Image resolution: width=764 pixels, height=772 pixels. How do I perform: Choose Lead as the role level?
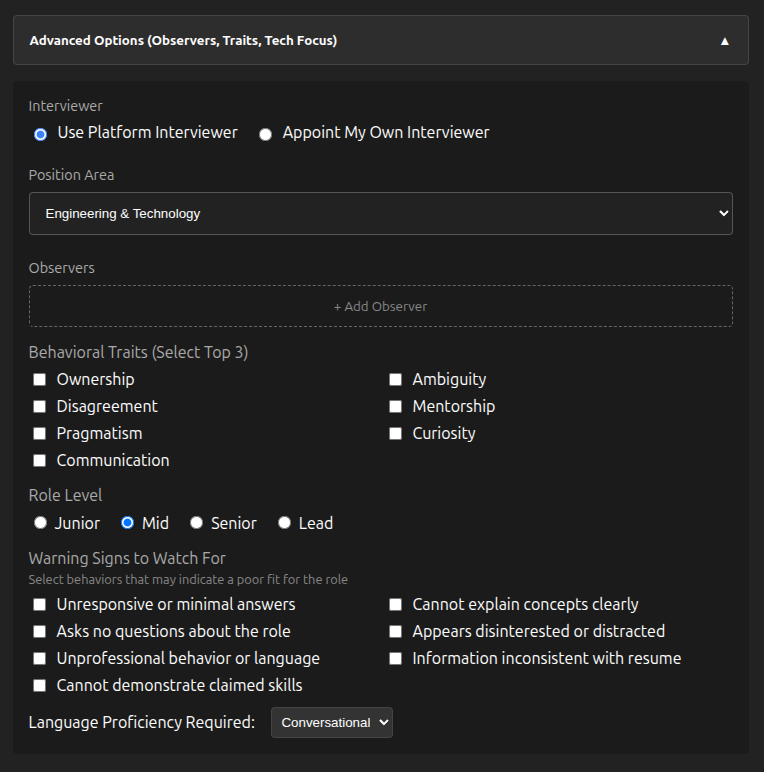click(x=285, y=523)
